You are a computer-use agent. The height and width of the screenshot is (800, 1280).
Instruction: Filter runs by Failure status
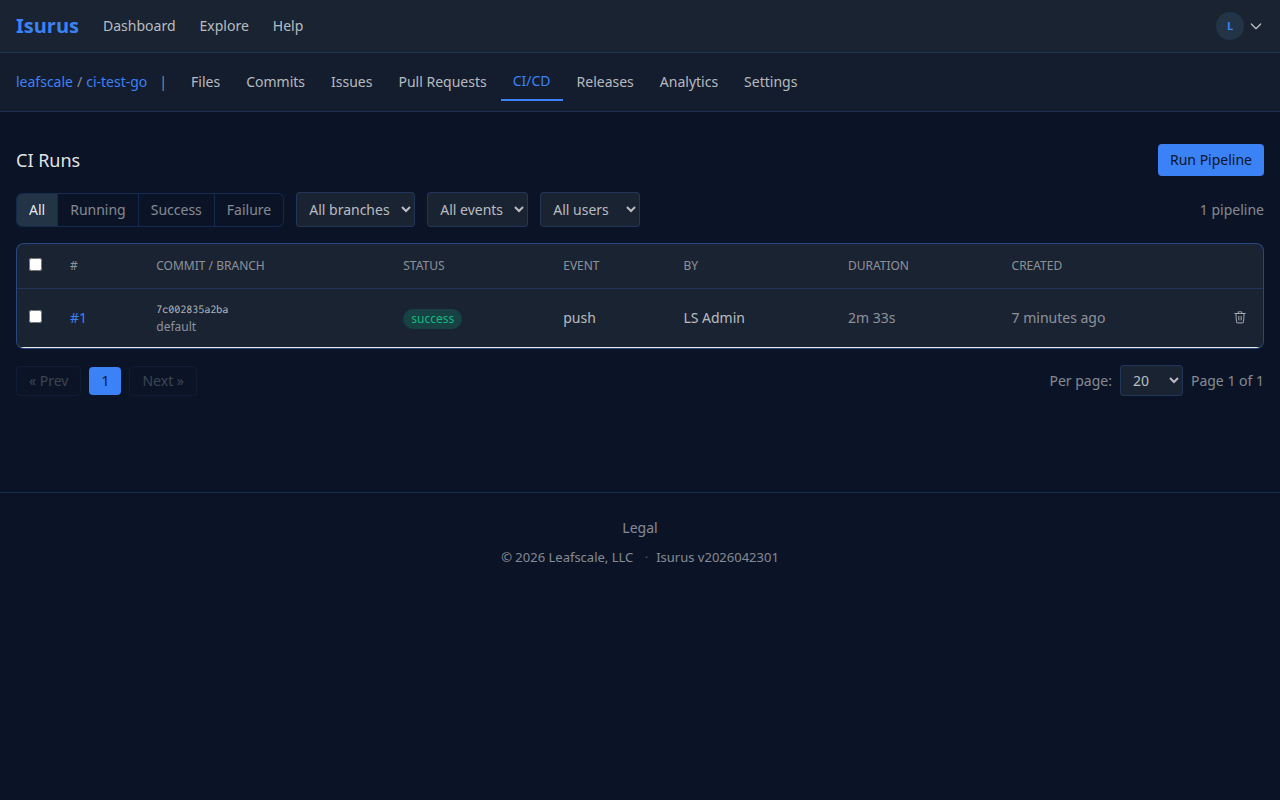(x=249, y=210)
